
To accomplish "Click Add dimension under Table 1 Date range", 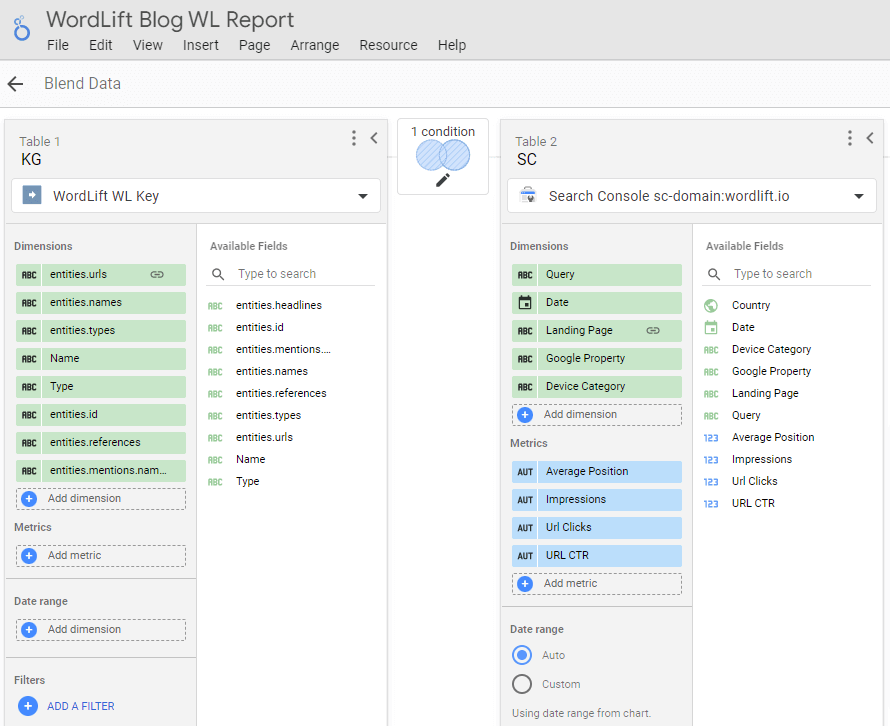I will (x=101, y=630).
